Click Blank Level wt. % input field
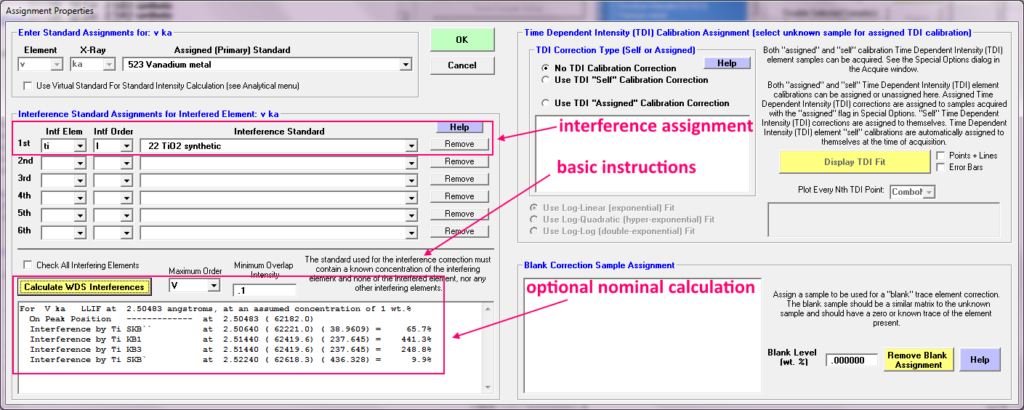This screenshot has width=1024, height=410. coord(852,360)
